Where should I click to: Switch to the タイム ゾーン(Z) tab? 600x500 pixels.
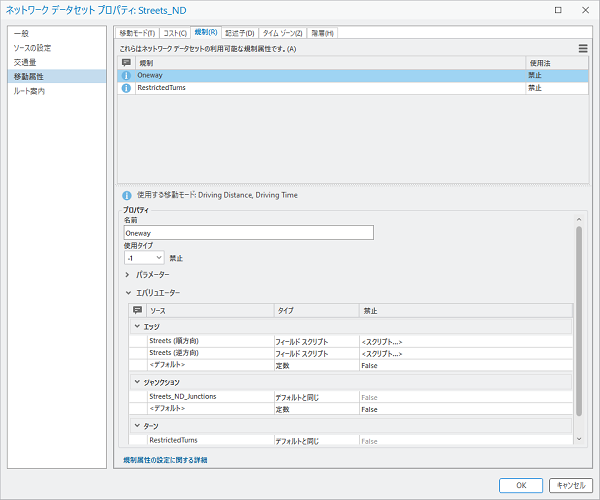coord(283,33)
